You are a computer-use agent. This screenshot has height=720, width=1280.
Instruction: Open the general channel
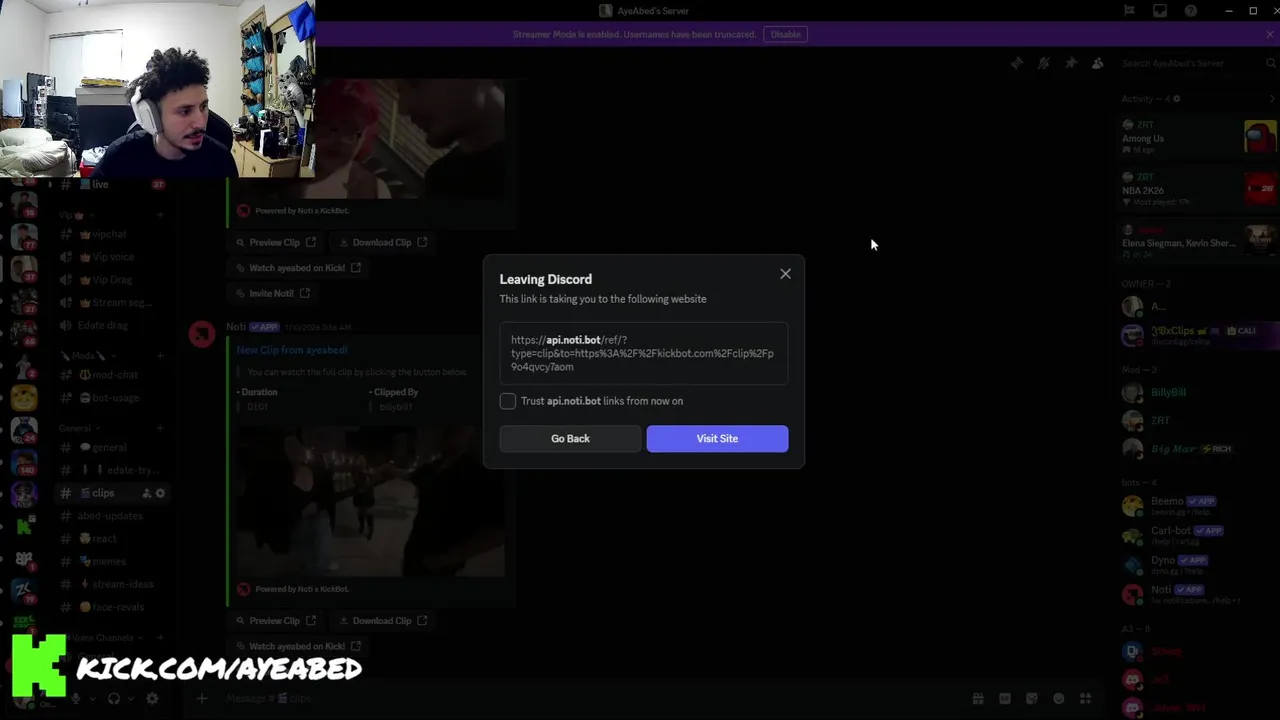click(x=110, y=447)
